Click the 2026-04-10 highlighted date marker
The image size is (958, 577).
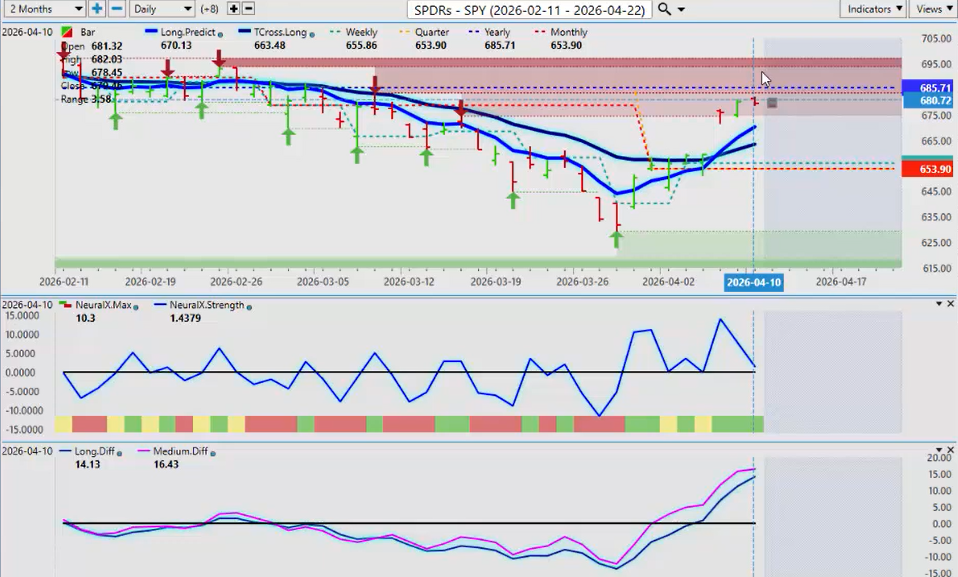tap(751, 282)
